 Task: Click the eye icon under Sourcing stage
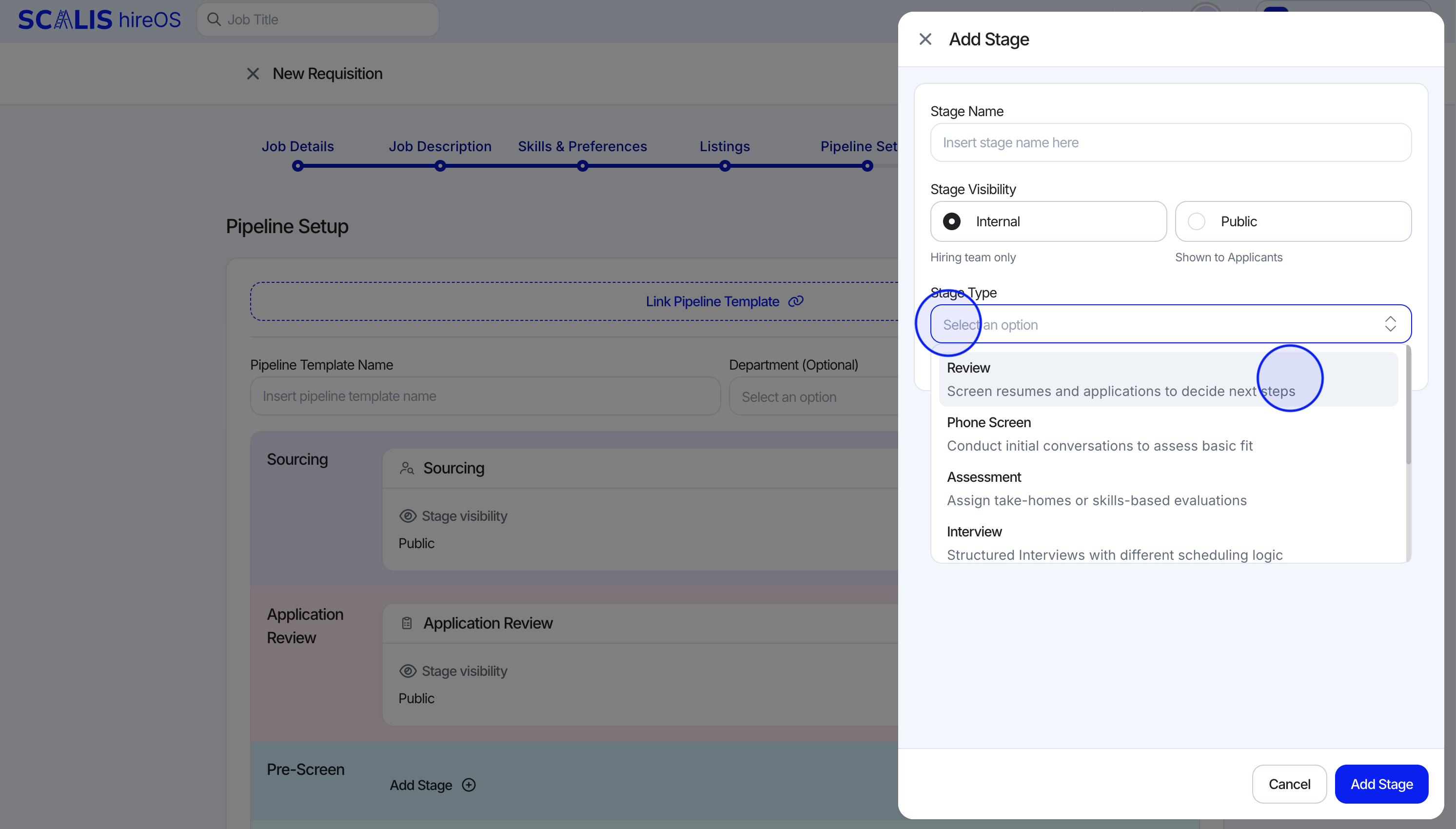click(x=408, y=516)
